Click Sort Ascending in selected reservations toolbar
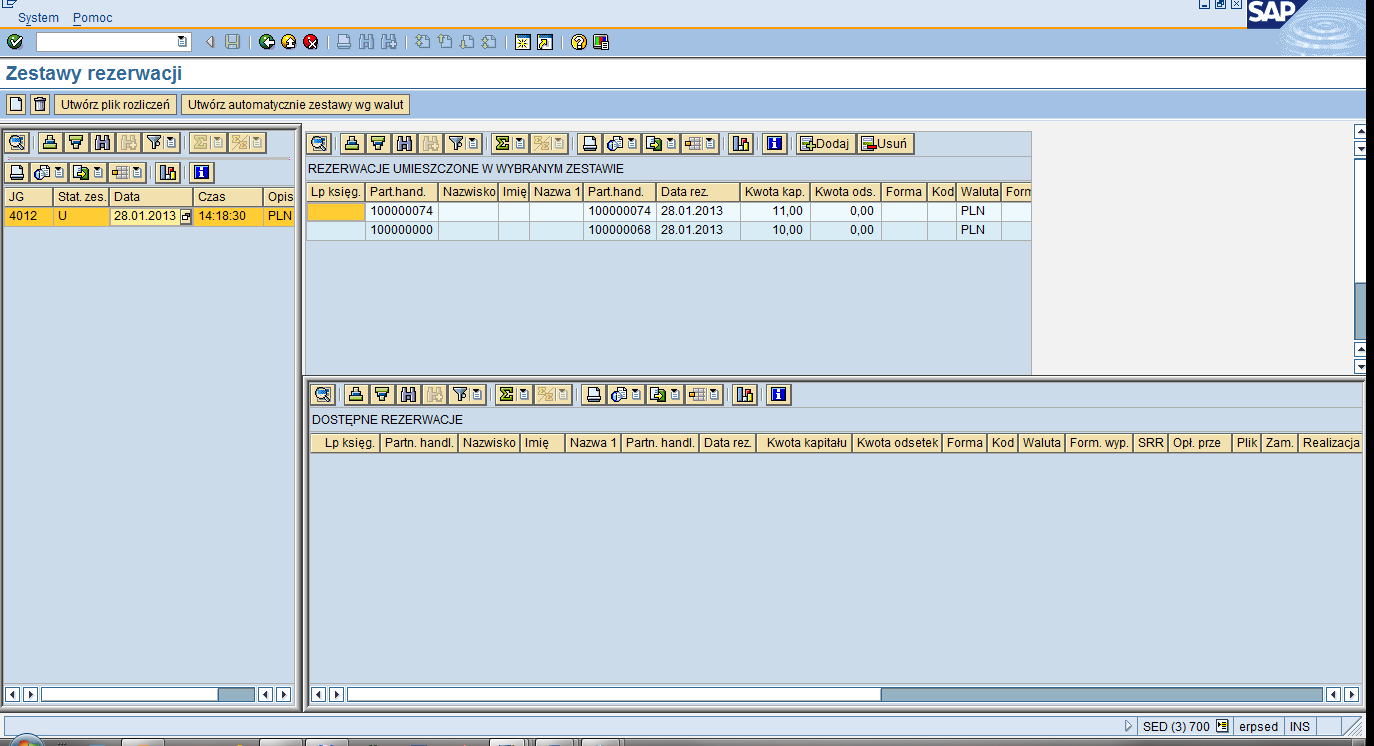The width and height of the screenshot is (1374, 746). tap(352, 143)
